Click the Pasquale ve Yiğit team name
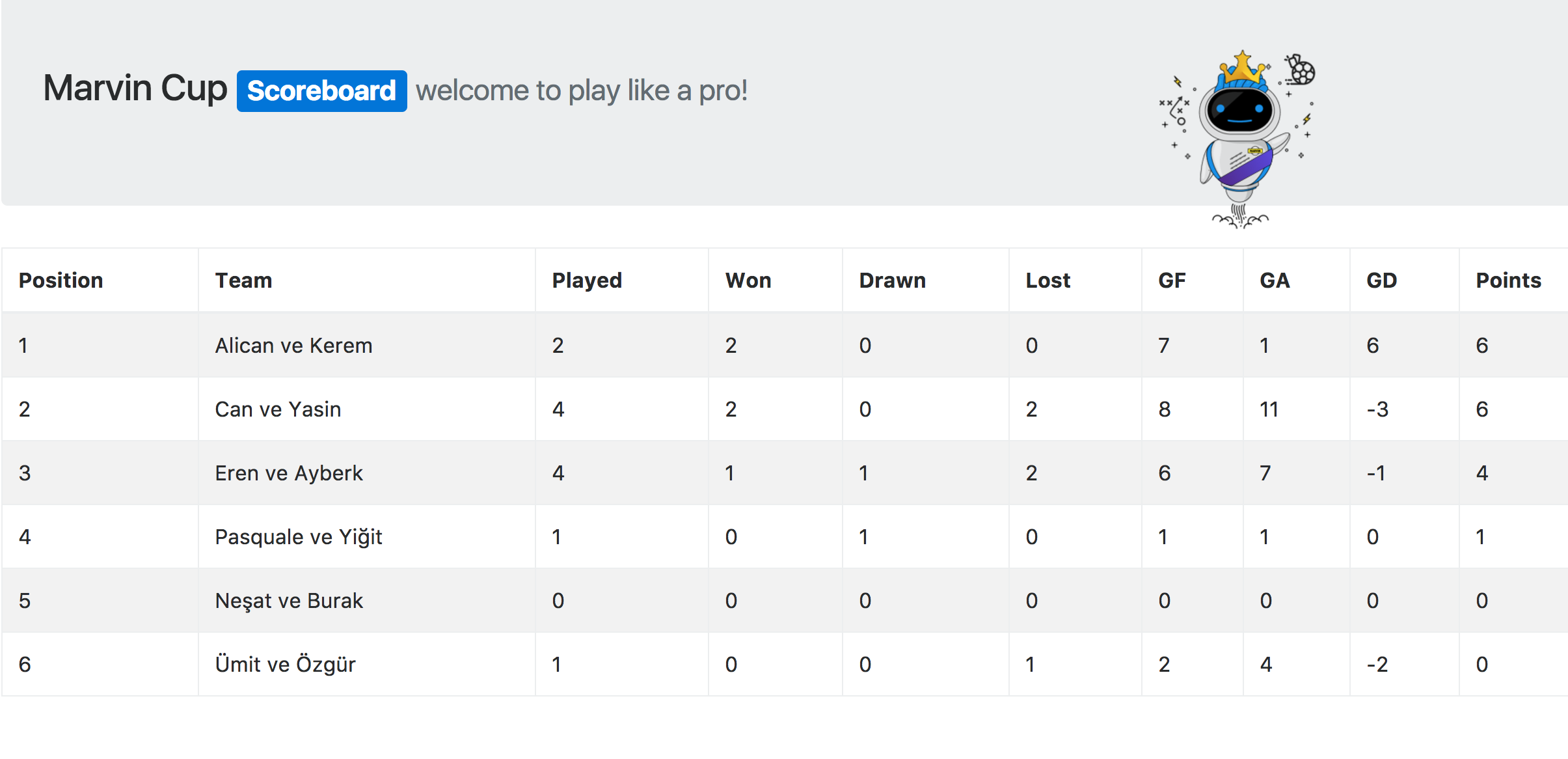This screenshot has height=759, width=1568. pos(299,537)
